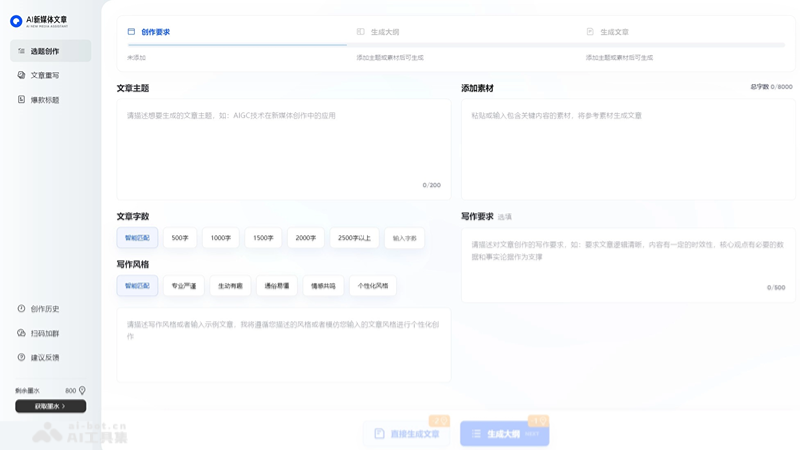
Task: Select the 500字 word count option
Action: tap(180, 238)
